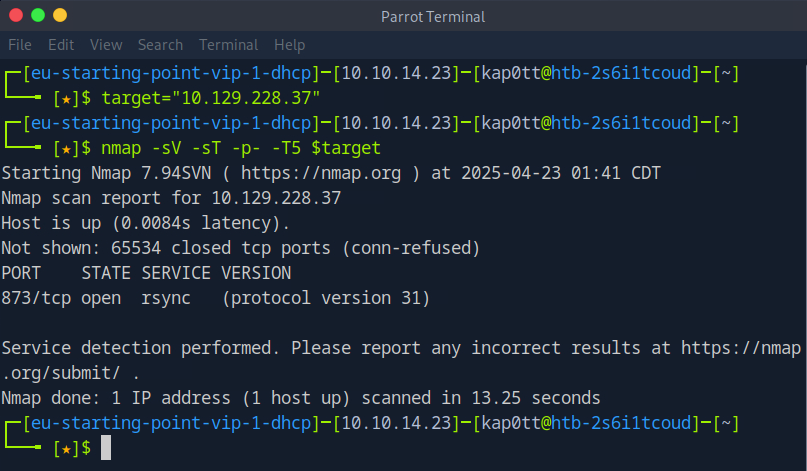This screenshot has width=807, height=471.
Task: Close the Parrot Terminal window with red button
Action: 18,16
